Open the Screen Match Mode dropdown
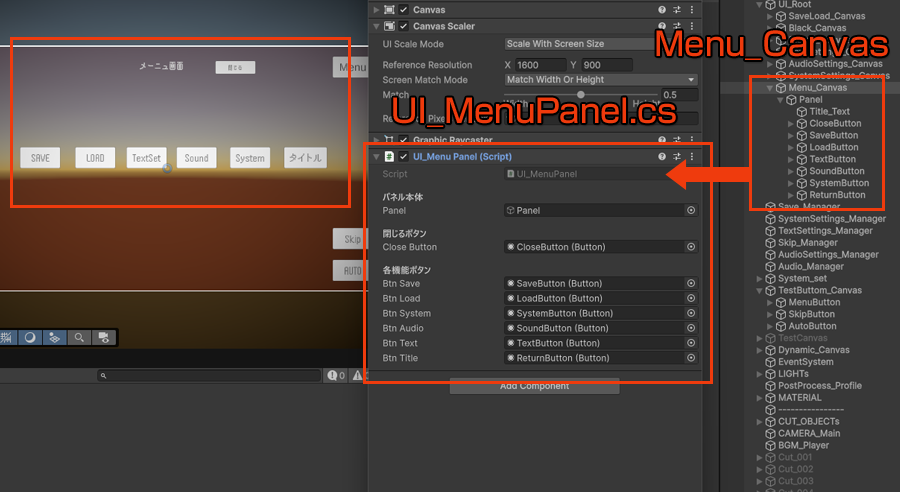The height and width of the screenshot is (492, 900). point(601,80)
